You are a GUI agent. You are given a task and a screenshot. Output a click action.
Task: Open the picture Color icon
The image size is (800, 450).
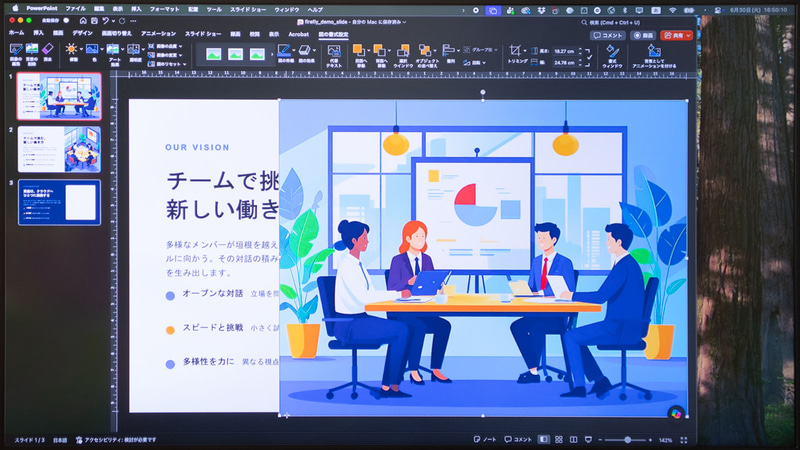(92, 49)
